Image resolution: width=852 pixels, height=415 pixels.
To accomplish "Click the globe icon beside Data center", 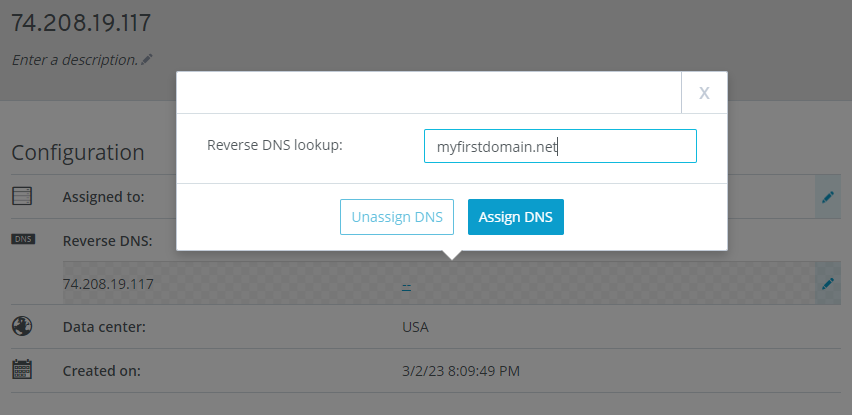I will point(22,326).
